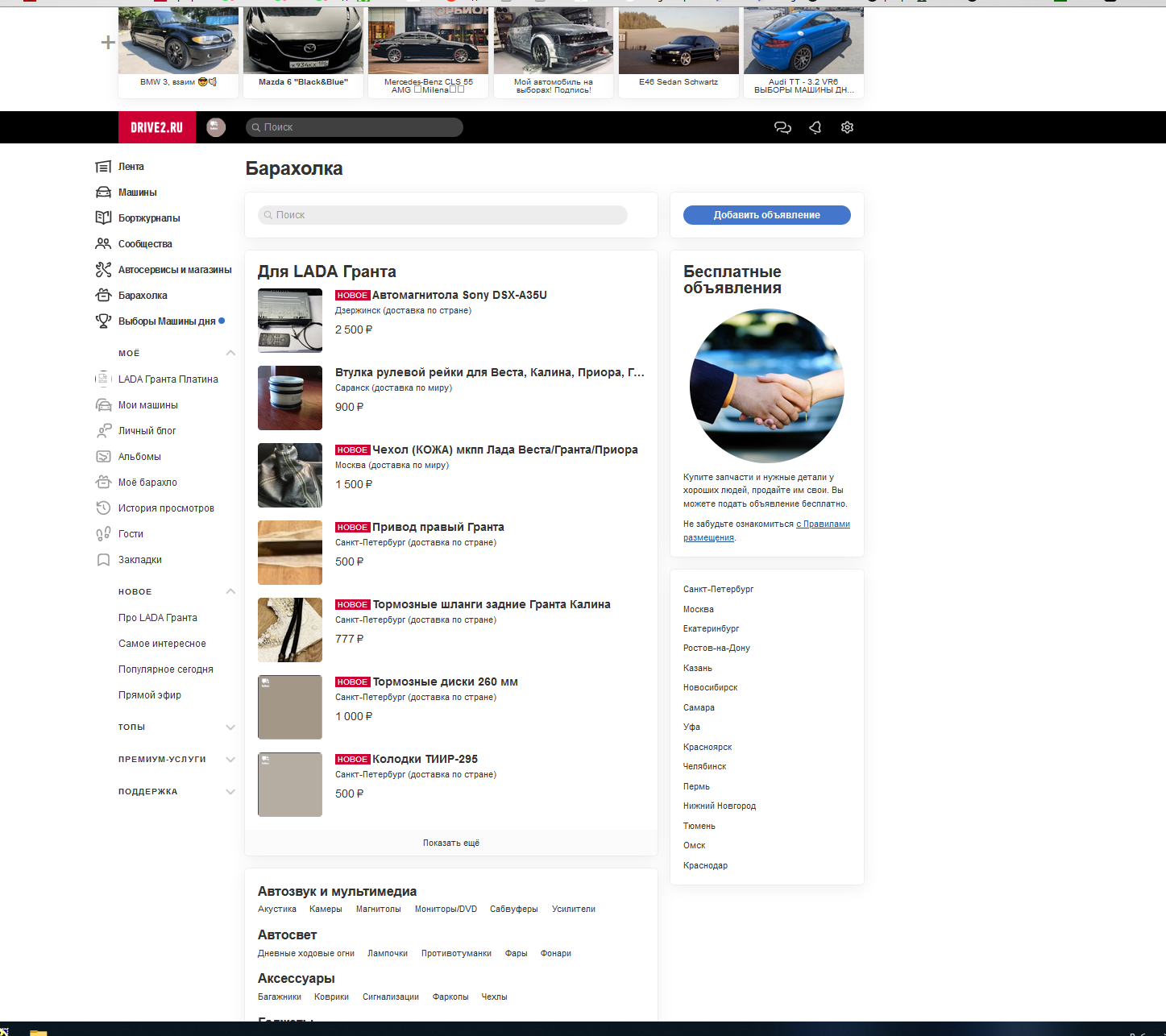Click the Личный блог icon
The width and height of the screenshot is (1166, 1036).
coord(103,431)
